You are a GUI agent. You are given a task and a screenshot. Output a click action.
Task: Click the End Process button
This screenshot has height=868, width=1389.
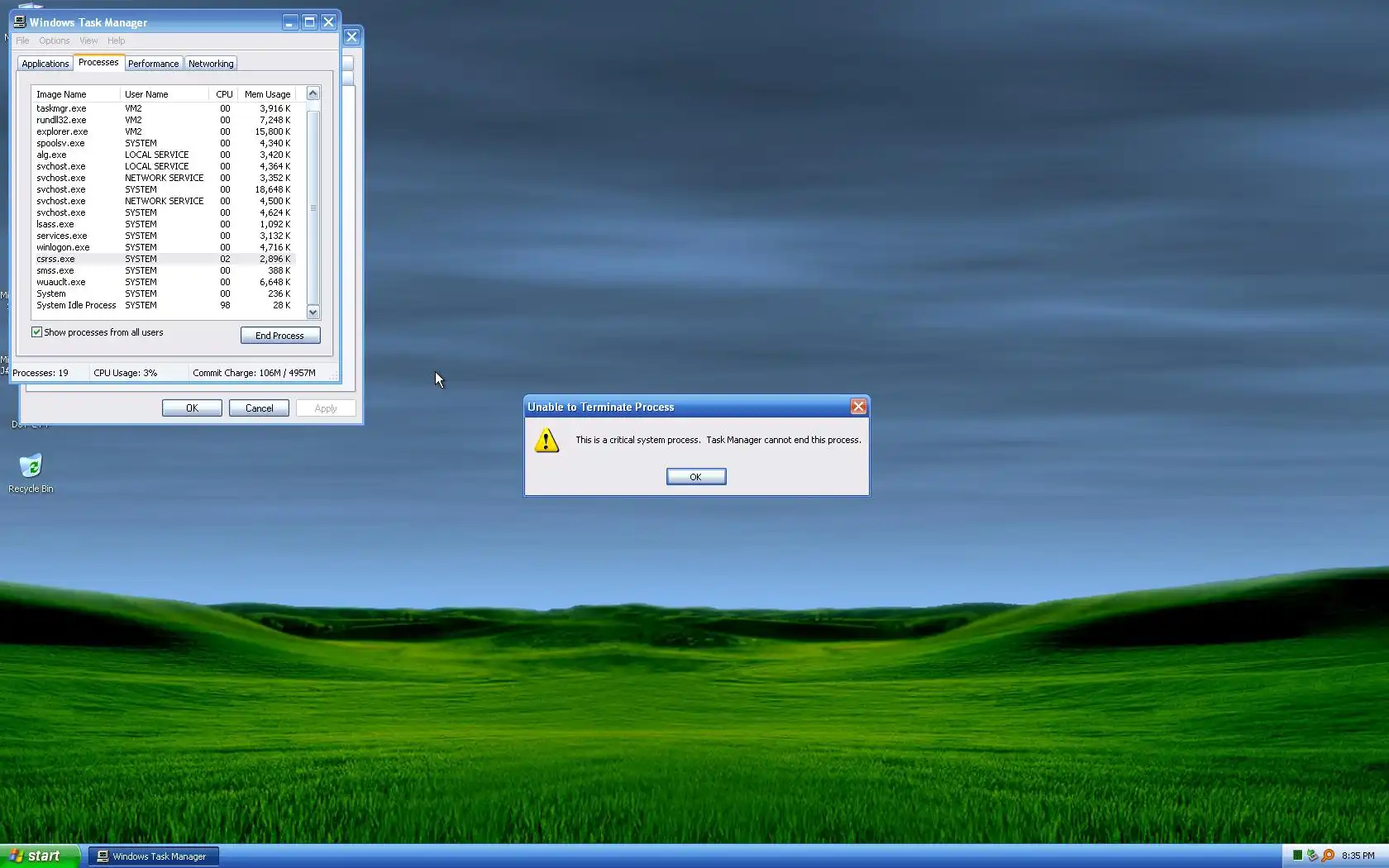point(280,336)
